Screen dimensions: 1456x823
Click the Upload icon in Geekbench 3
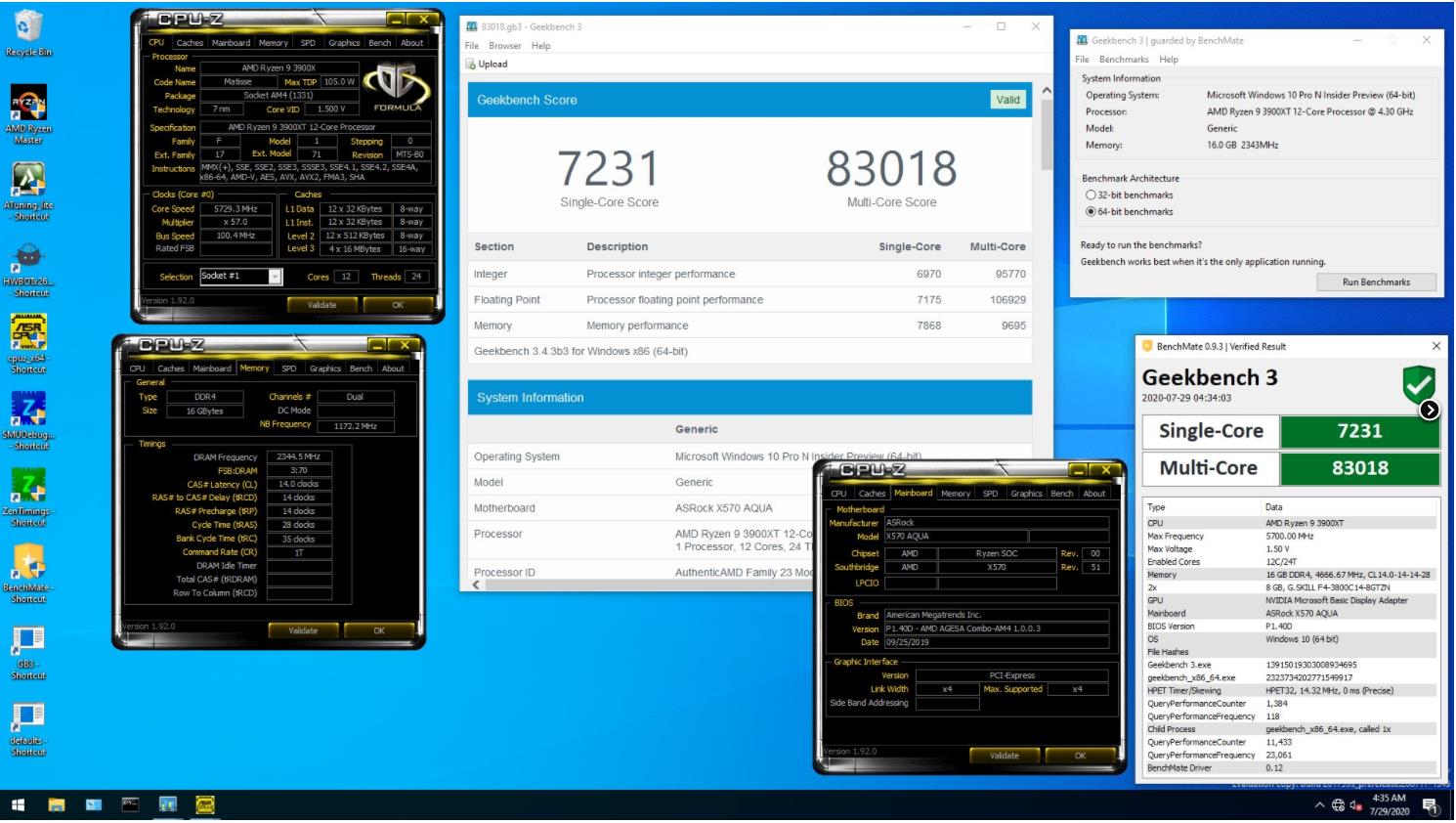point(474,64)
